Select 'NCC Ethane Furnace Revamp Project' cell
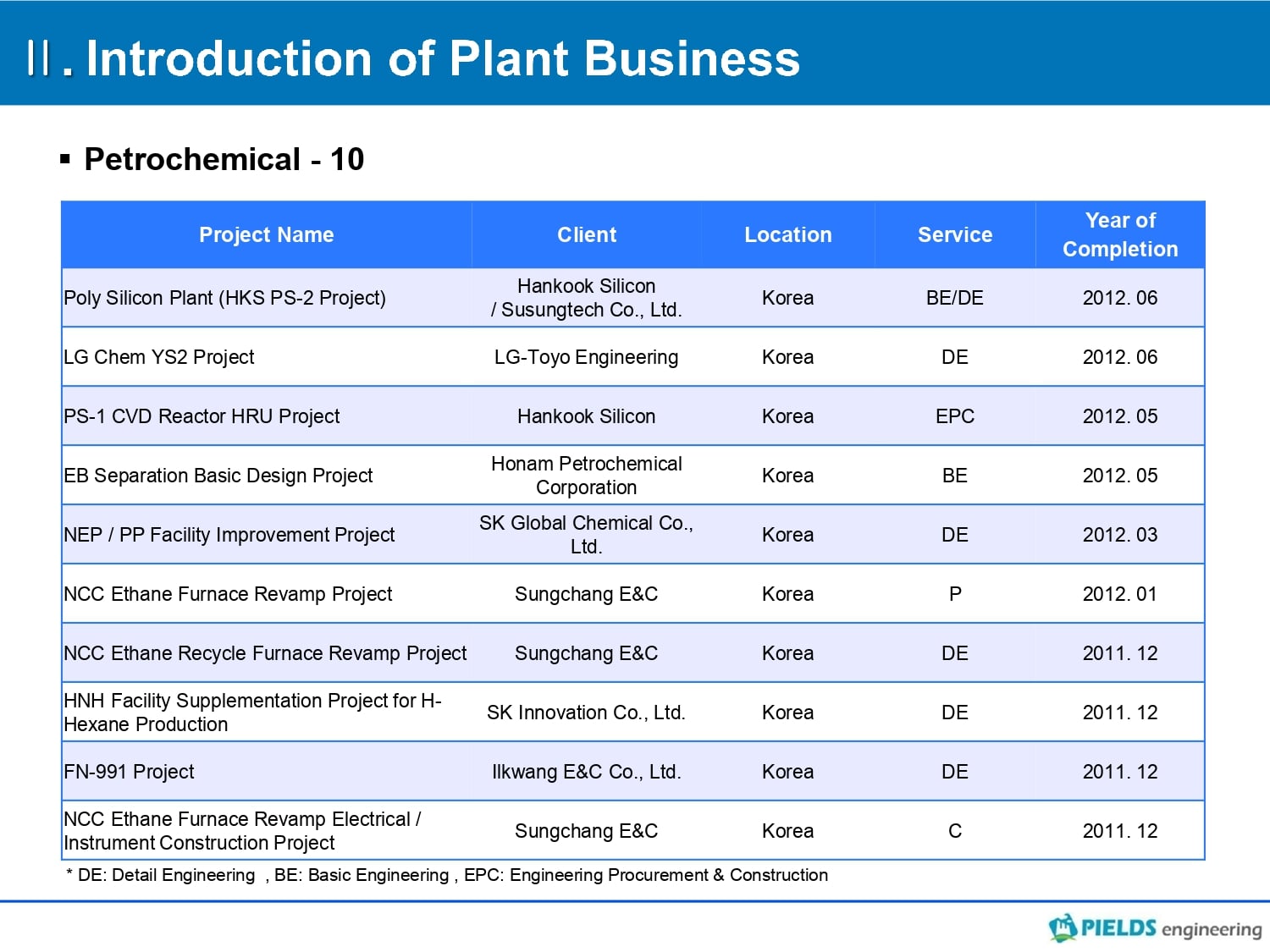 267,594
